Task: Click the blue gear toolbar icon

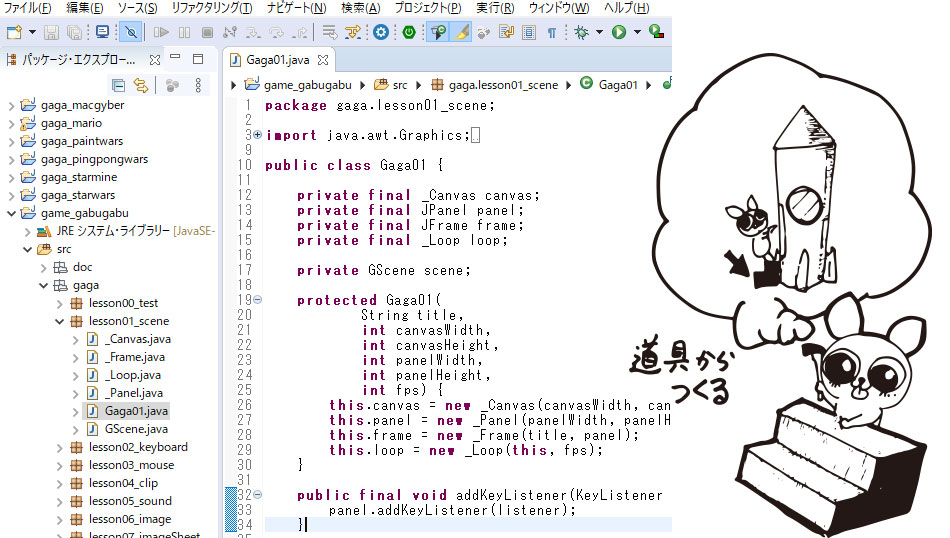Action: [380, 32]
